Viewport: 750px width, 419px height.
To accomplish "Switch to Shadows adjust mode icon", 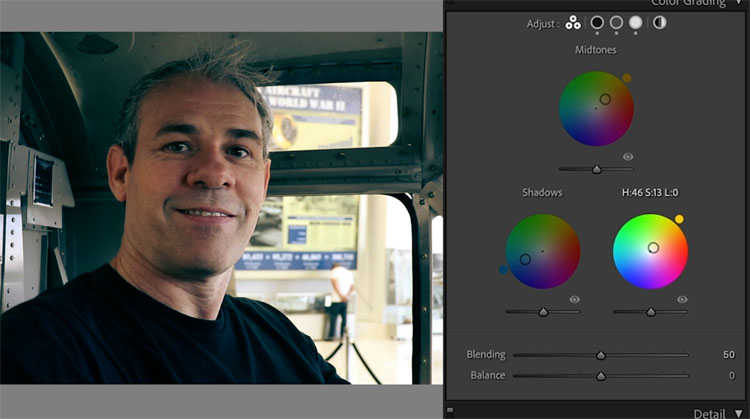I will (x=597, y=22).
